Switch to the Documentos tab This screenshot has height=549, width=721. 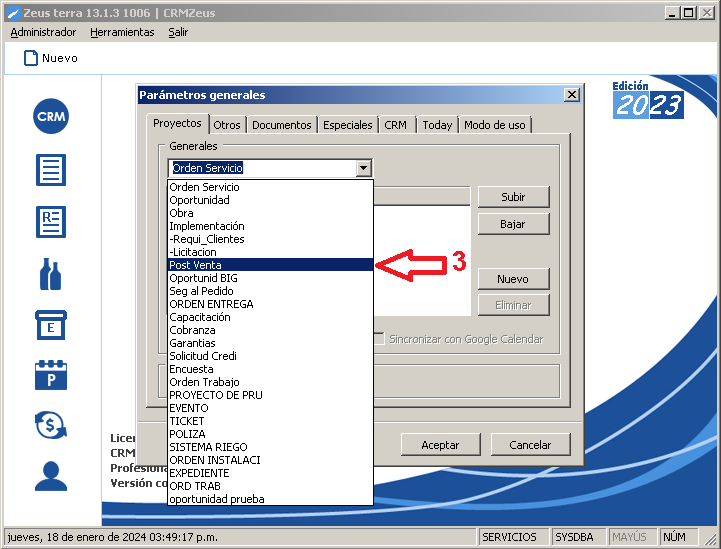pyautogui.click(x=281, y=125)
